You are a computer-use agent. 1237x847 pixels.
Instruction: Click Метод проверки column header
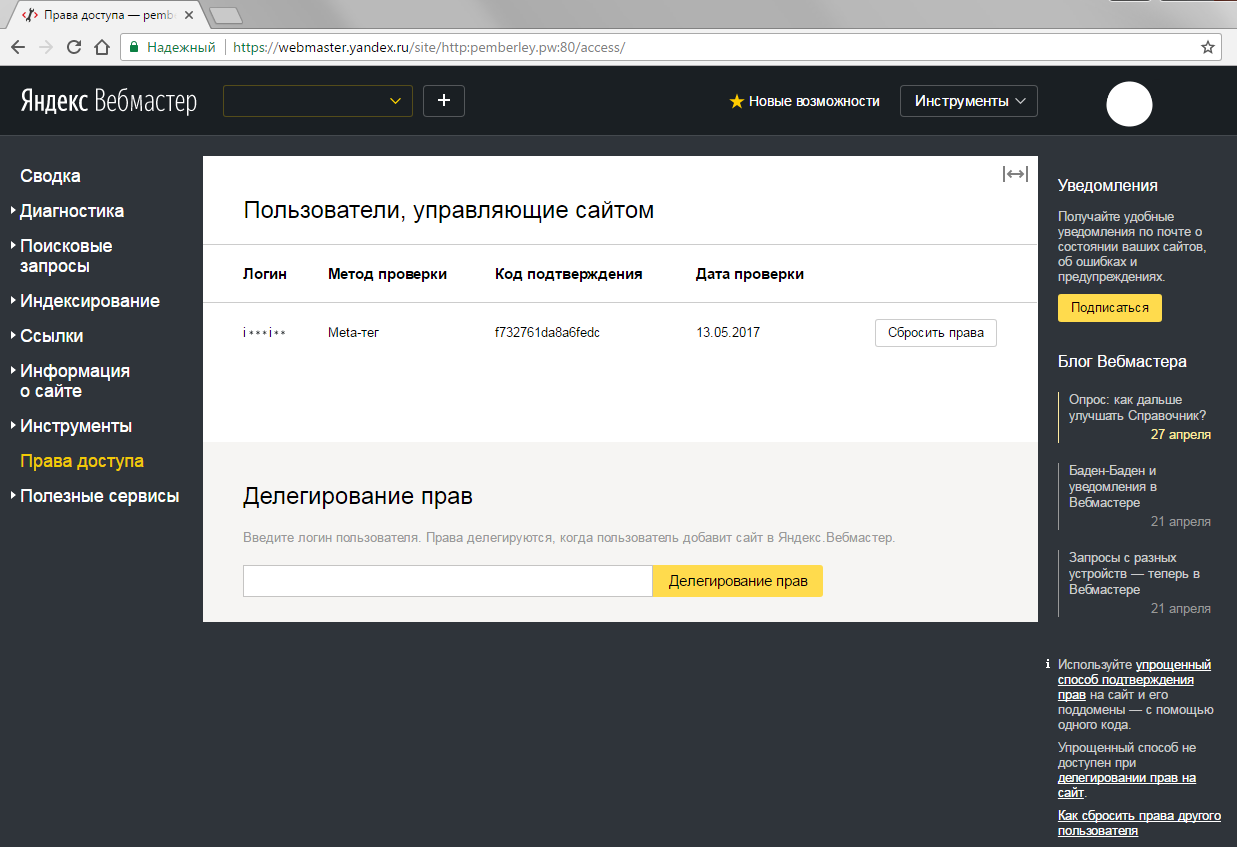coord(387,274)
